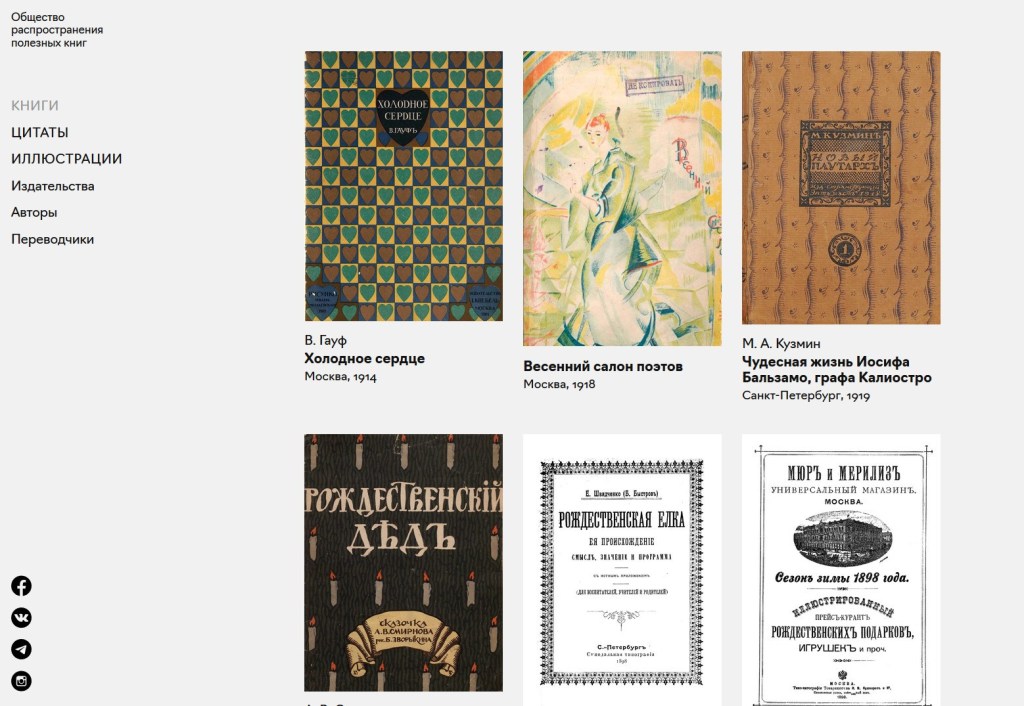Image resolution: width=1024 pixels, height=706 pixels.
Task: Open the Telegram social icon
Action: click(x=21, y=649)
